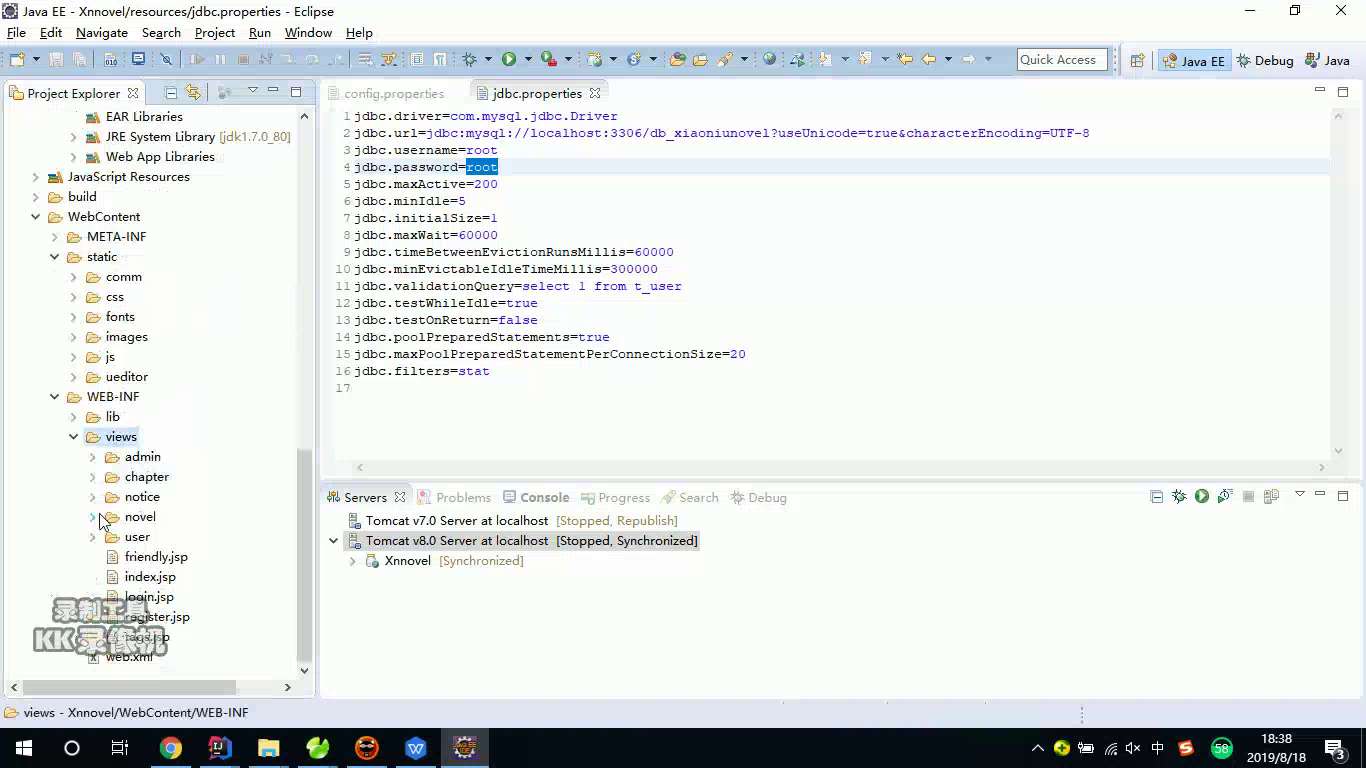Viewport: 1366px width, 768px height.
Task: Open the File menu
Action: coord(16,33)
